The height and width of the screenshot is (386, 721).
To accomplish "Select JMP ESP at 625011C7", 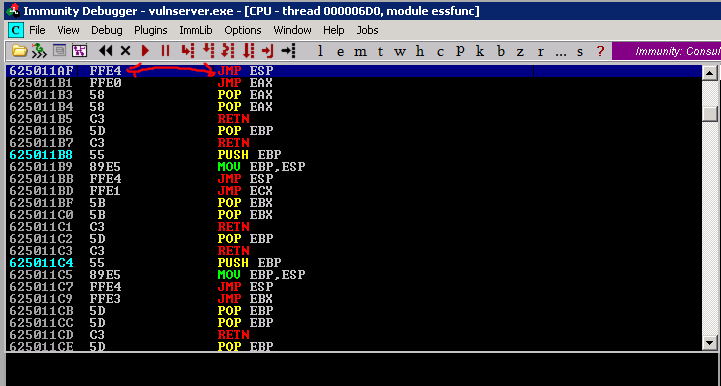I will (245, 287).
